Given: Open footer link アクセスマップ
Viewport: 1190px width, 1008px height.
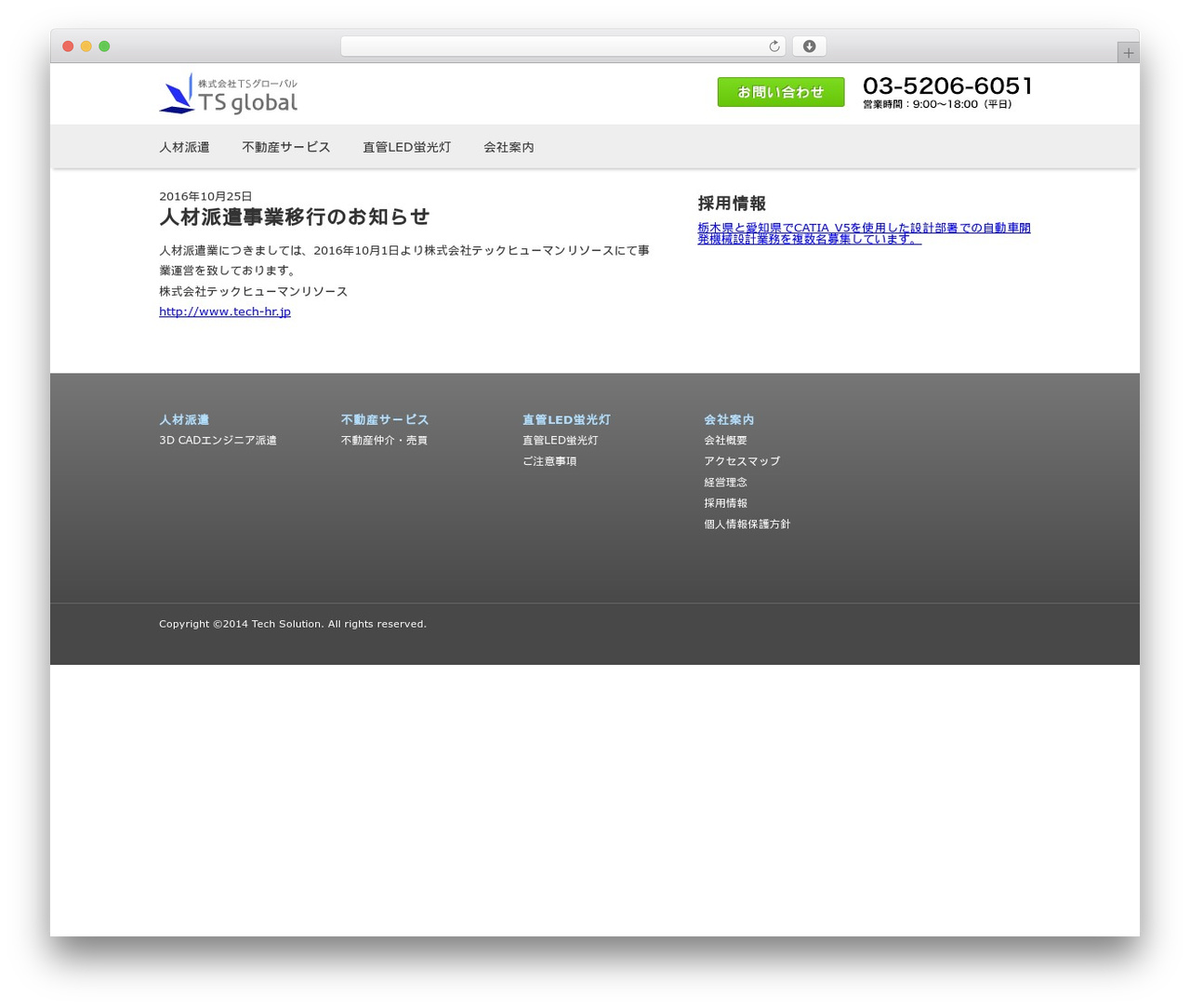Looking at the screenshot, I should [x=742, y=461].
